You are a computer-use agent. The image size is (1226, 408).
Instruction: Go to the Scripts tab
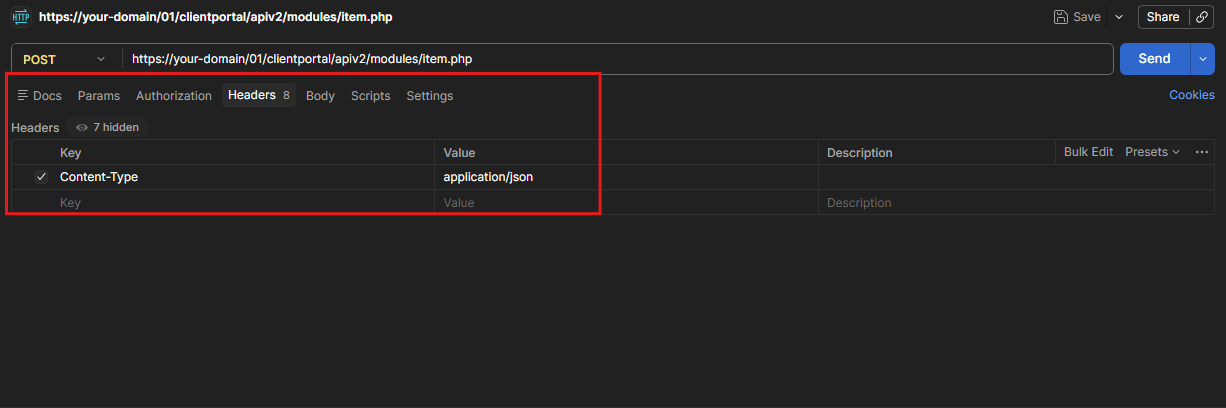coord(371,96)
